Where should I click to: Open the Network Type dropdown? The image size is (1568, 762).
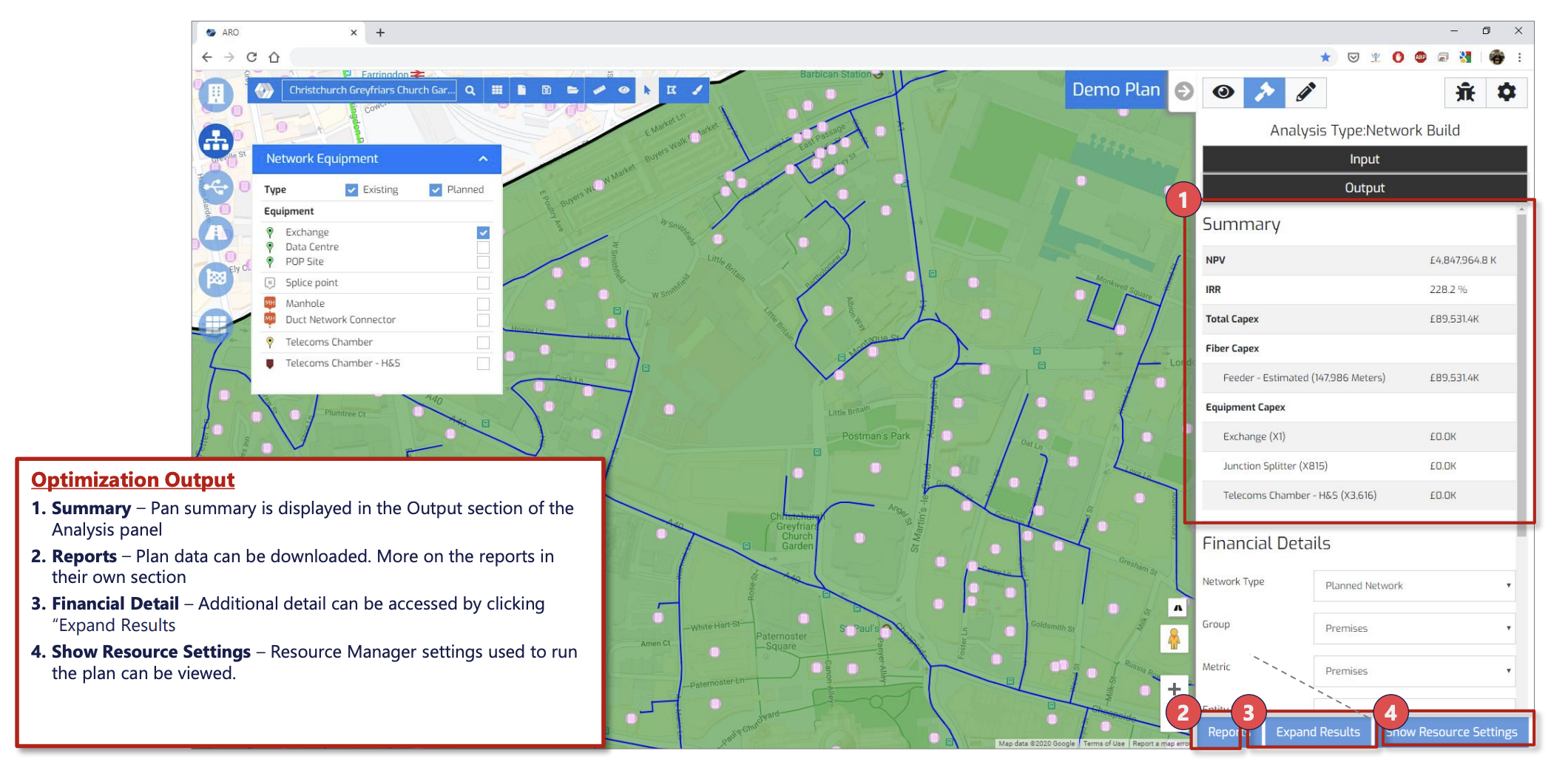tap(1414, 585)
